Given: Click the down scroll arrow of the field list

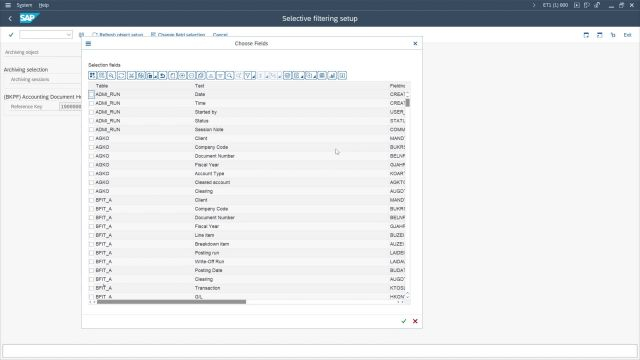Looking at the screenshot, I should coord(407,297).
